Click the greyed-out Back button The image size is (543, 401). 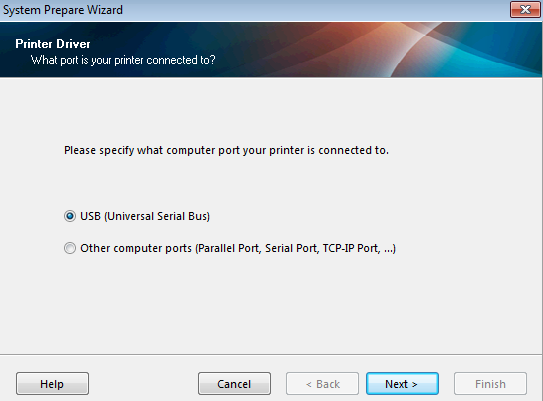[322, 384]
